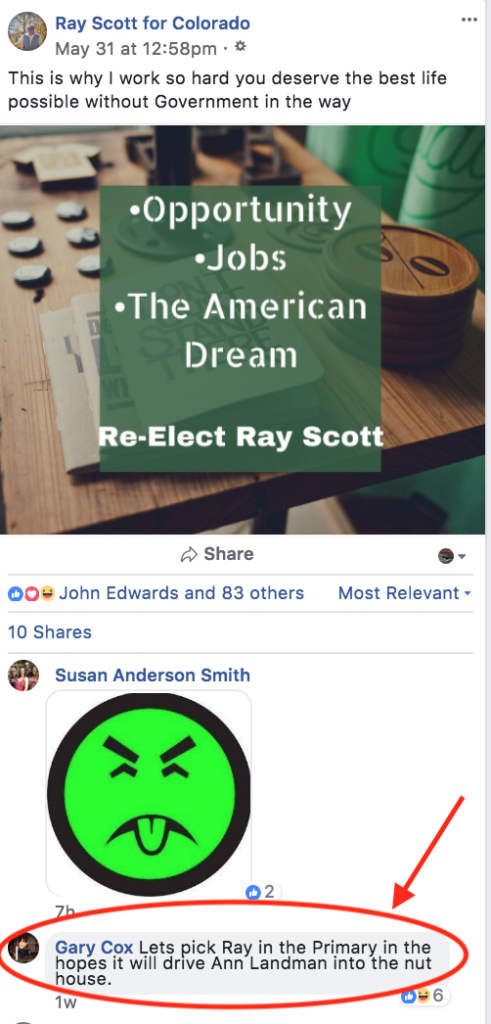491x1024 pixels.
Task: Click the Share arrow icon
Action: 189,555
